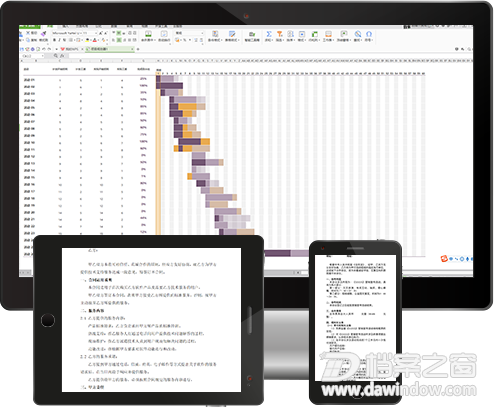Viewport: 494px width, 408px height.
Task: Click the Table Style format button
Action: (232, 36)
